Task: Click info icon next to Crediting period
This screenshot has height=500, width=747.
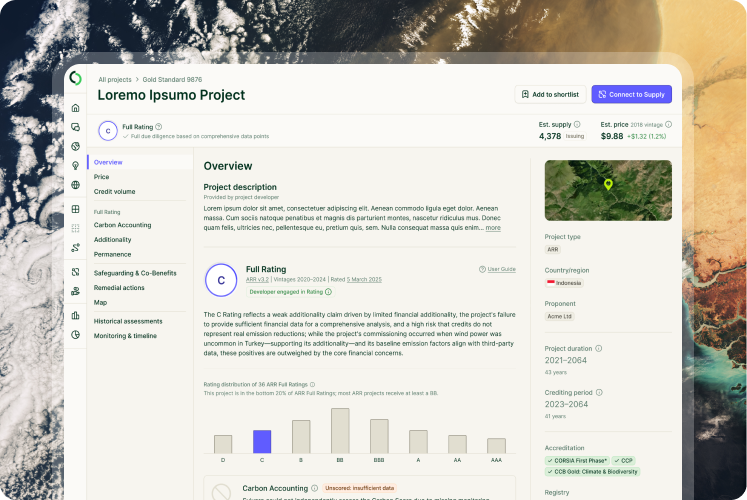Action: tap(599, 392)
